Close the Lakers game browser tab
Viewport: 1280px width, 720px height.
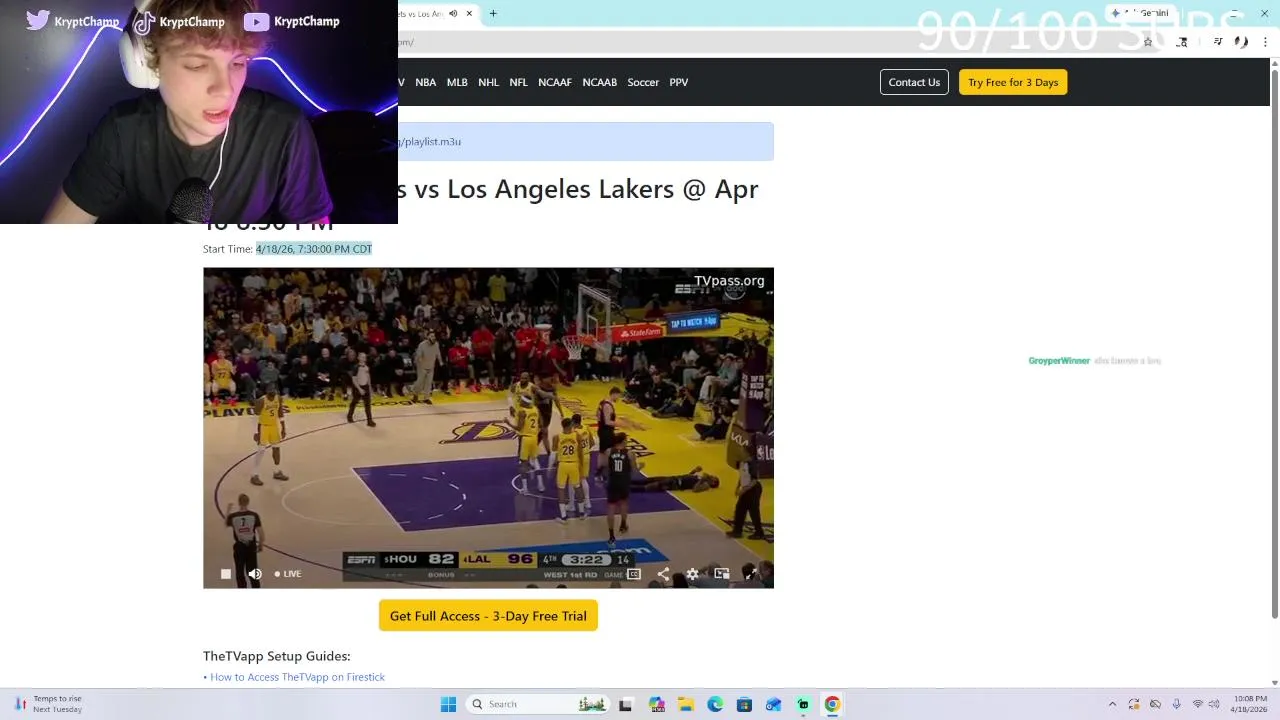469,14
